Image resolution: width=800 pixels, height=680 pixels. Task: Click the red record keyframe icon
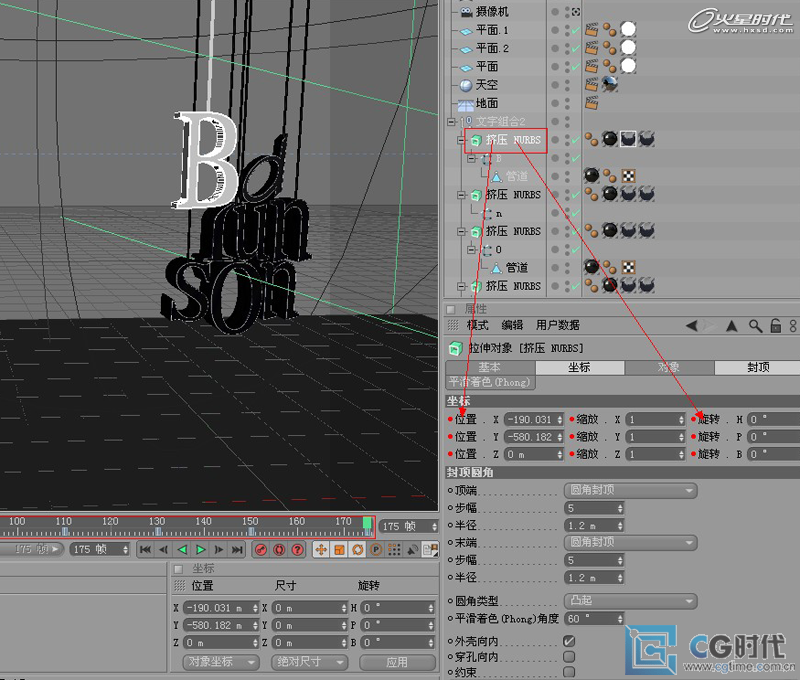pyautogui.click(x=261, y=549)
